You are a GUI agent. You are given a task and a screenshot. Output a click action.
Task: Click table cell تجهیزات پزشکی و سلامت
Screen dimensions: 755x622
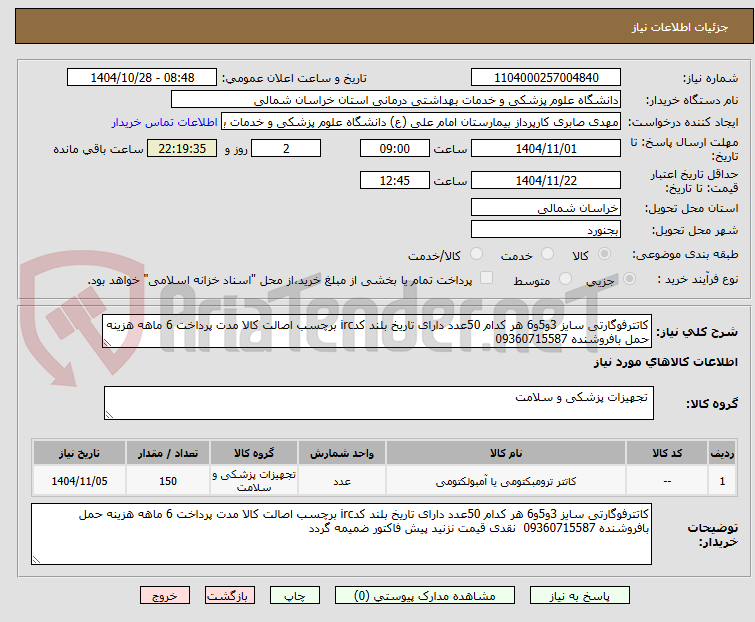[254, 481]
